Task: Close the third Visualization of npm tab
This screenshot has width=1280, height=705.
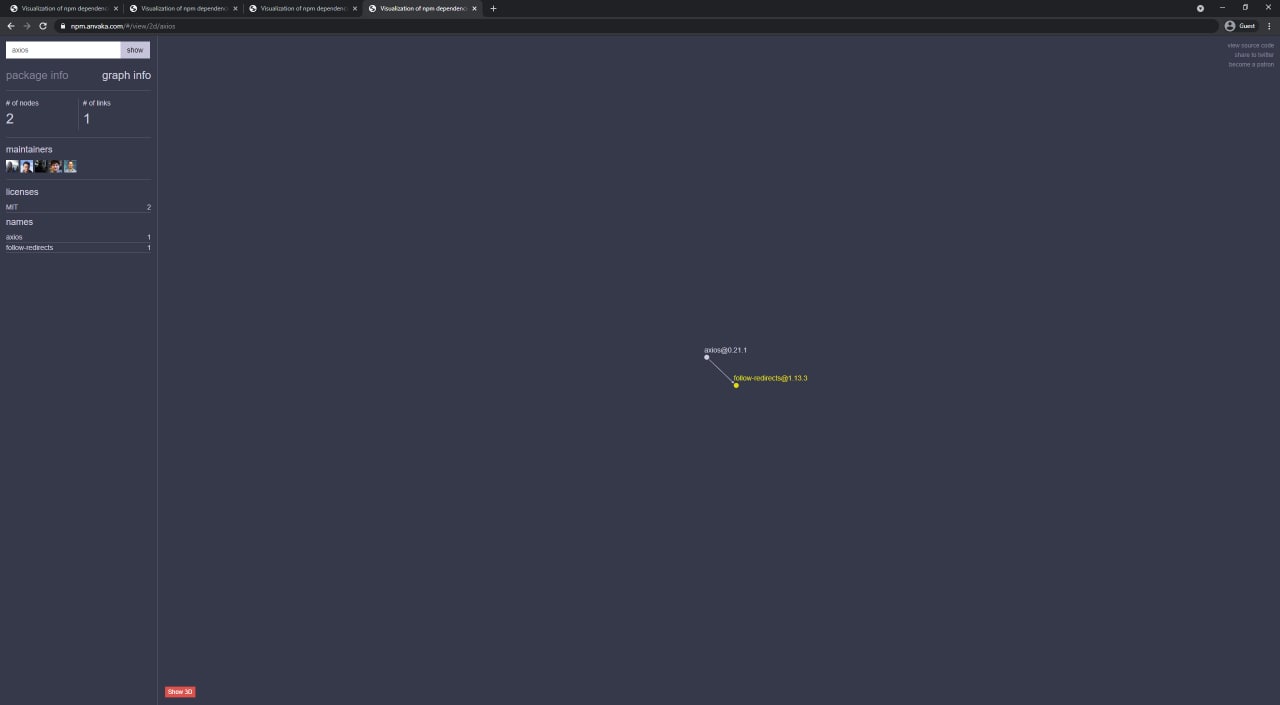Action: (x=354, y=8)
